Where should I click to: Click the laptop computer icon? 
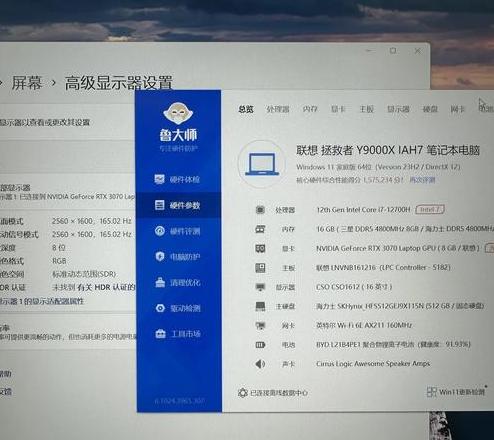(x=262, y=164)
